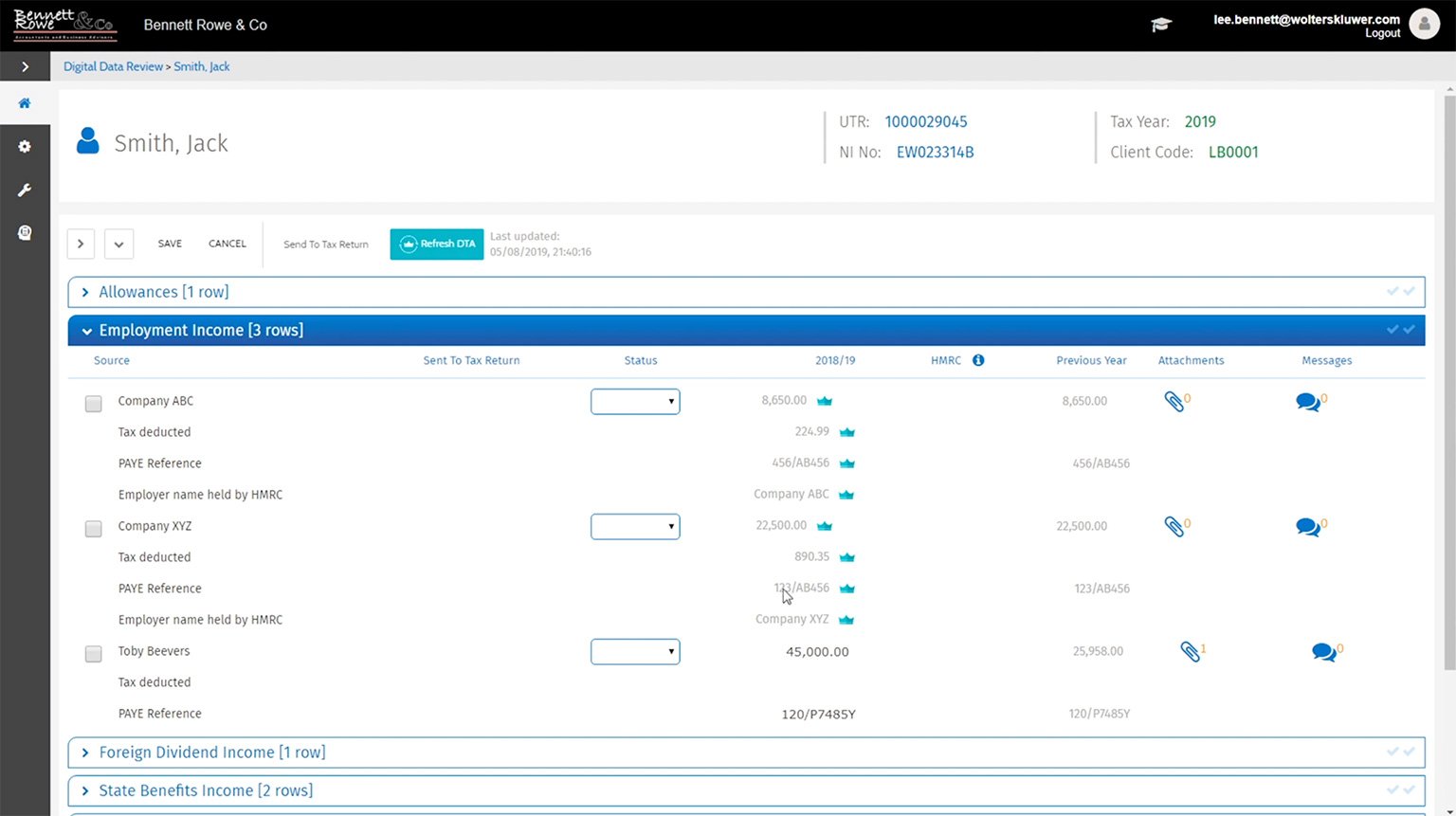Click the Messages column header
The image size is (1456, 816).
1326,360
